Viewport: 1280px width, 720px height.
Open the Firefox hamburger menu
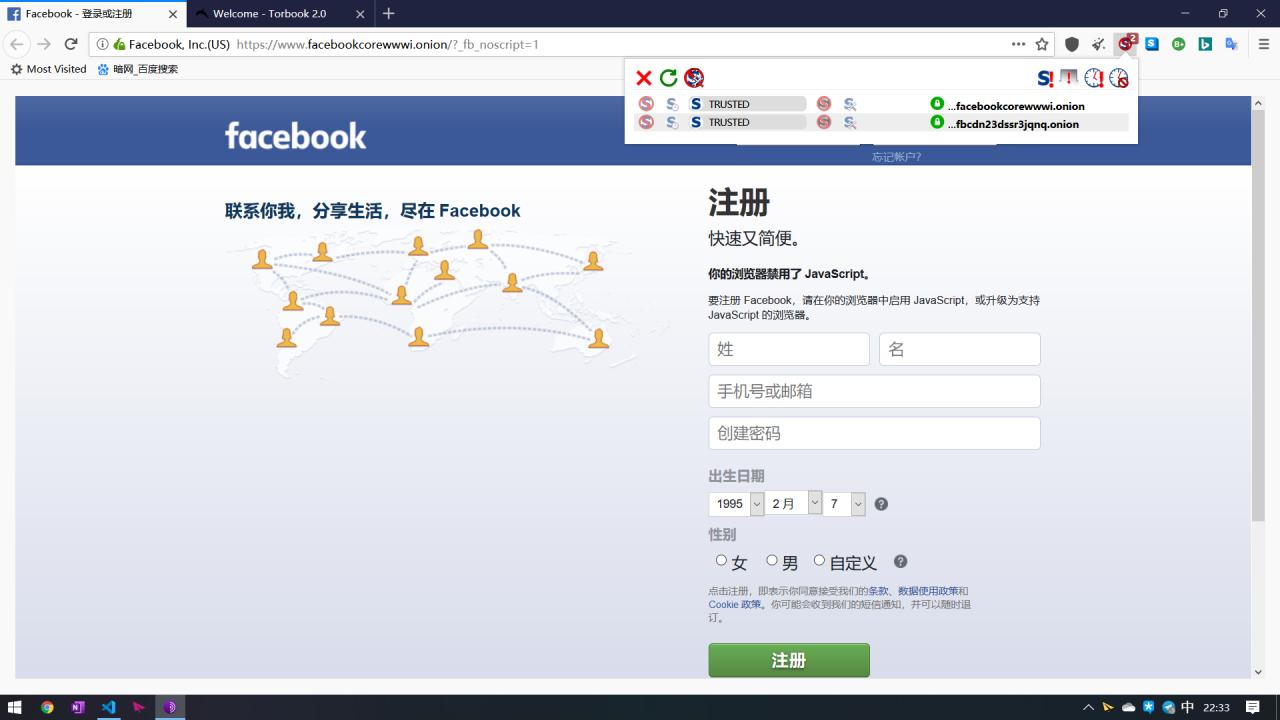point(1264,44)
